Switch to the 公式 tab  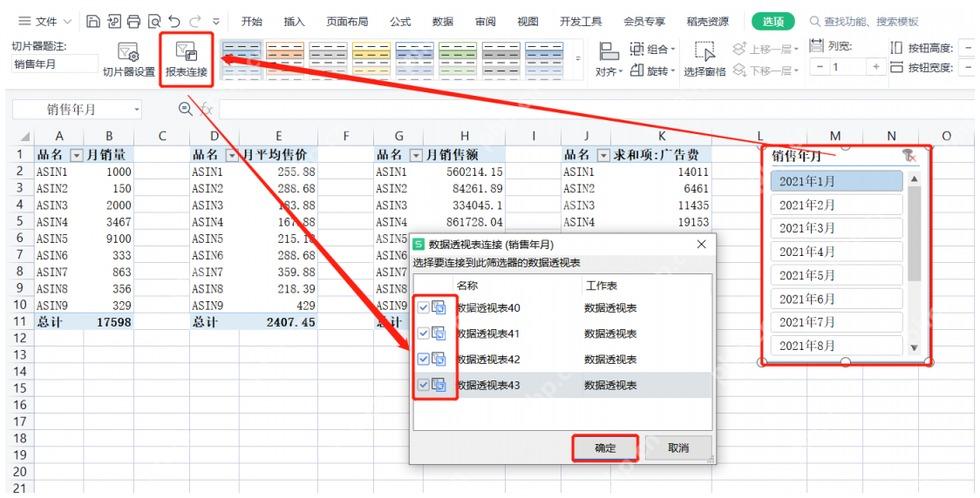[x=400, y=21]
